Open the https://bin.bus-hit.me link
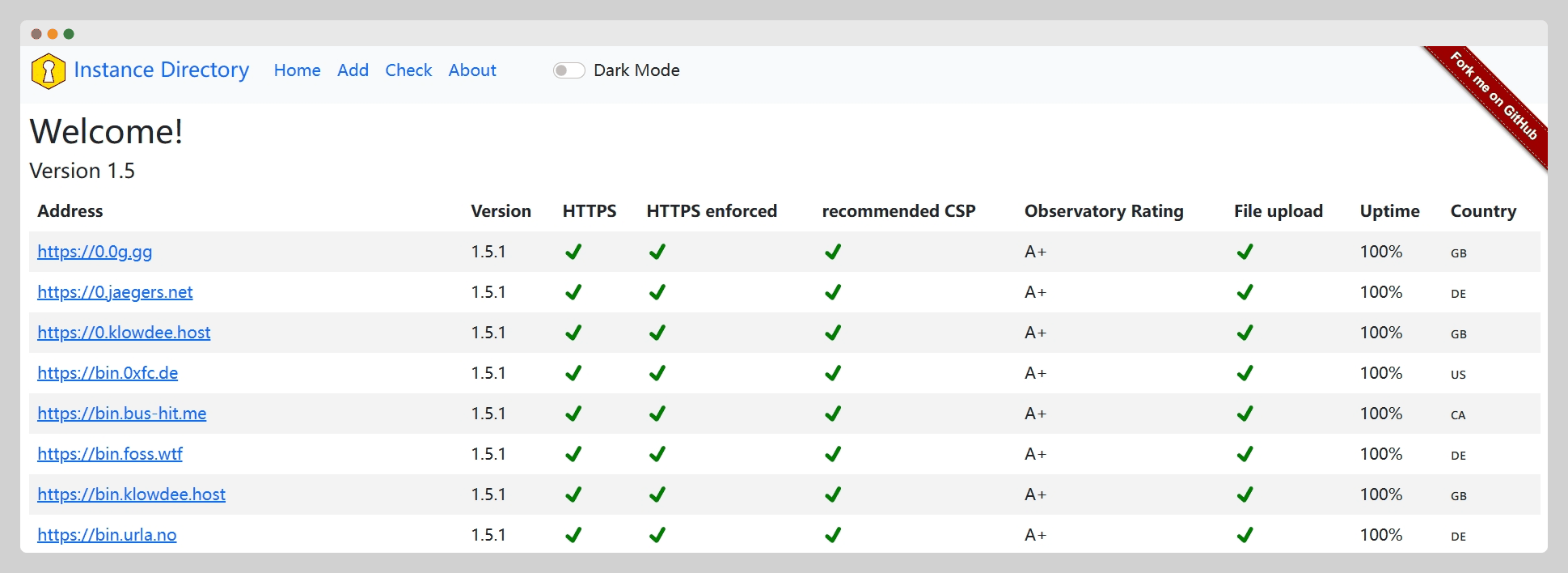 point(121,414)
